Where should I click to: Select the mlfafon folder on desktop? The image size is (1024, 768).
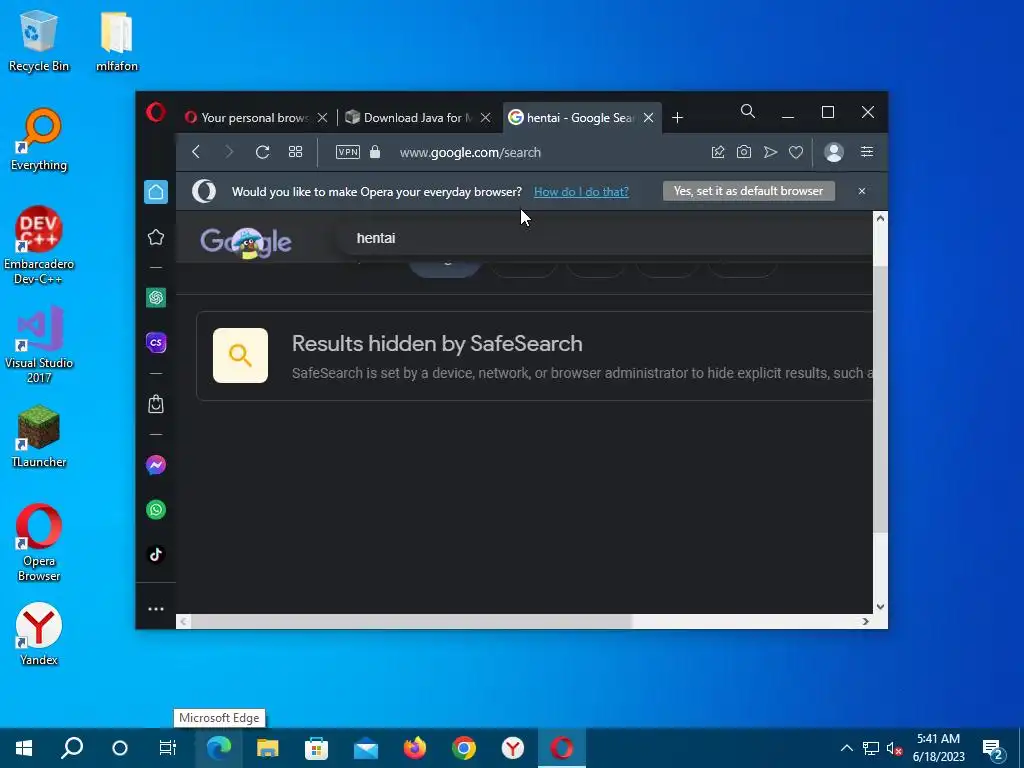(x=117, y=41)
